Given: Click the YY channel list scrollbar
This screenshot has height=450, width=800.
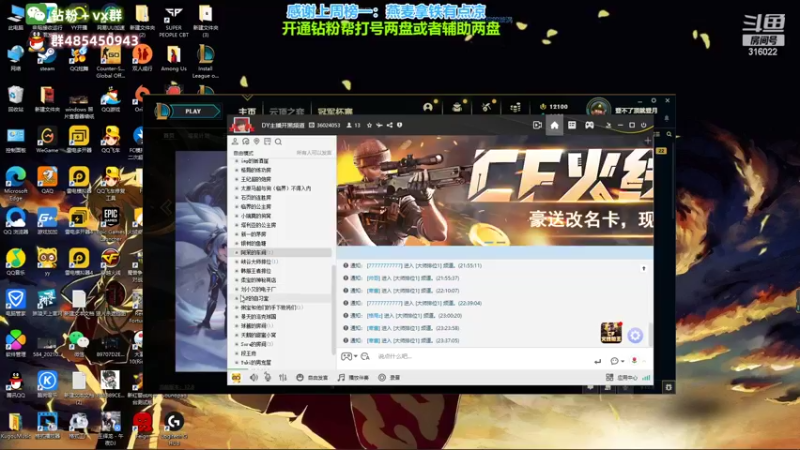Looking at the screenshot, I should pos(334,309).
